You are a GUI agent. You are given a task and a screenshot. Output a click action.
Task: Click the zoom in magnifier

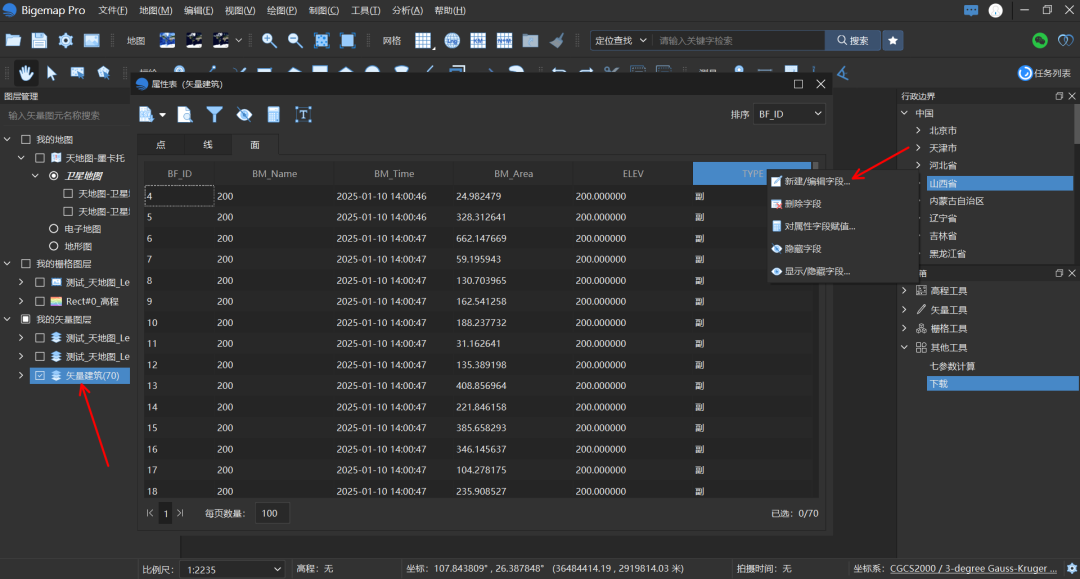(269, 41)
